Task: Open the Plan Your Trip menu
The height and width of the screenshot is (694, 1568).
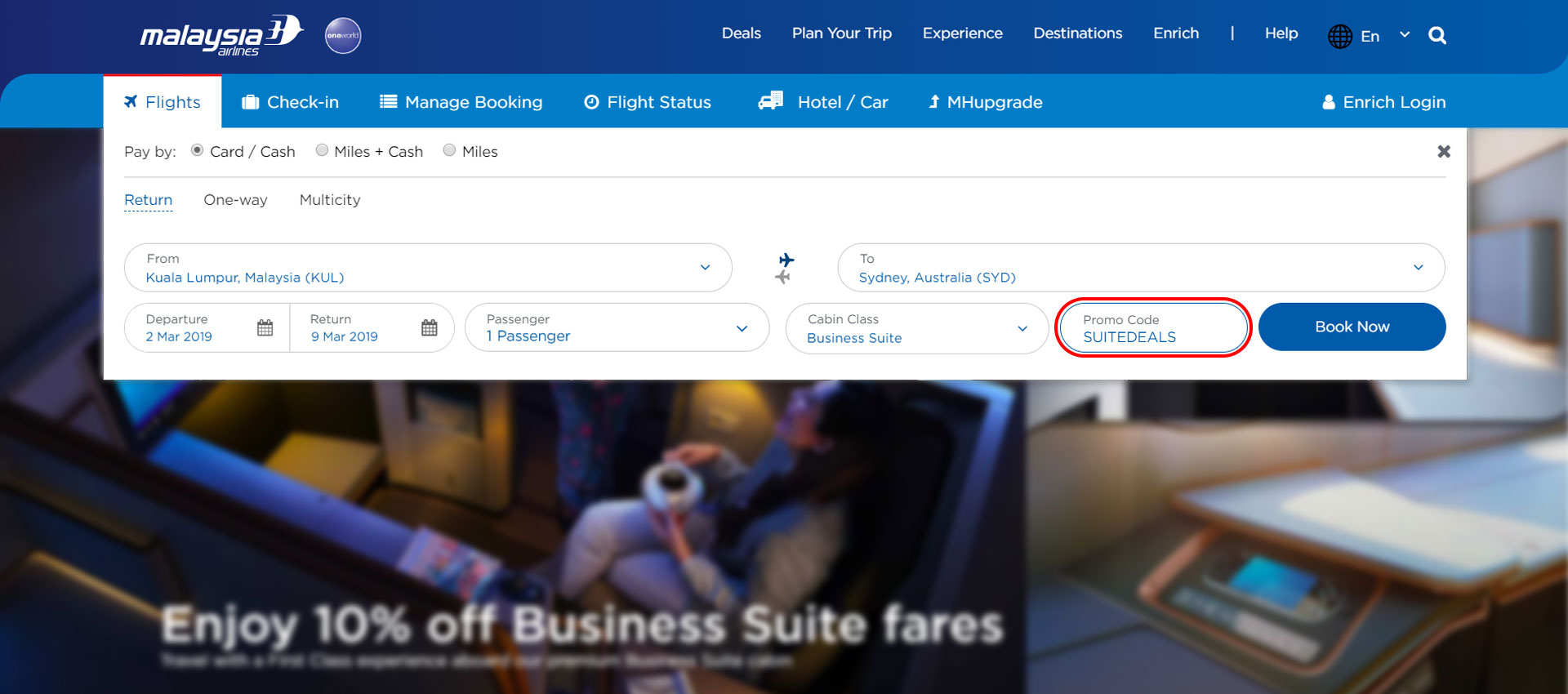Action: [x=842, y=33]
